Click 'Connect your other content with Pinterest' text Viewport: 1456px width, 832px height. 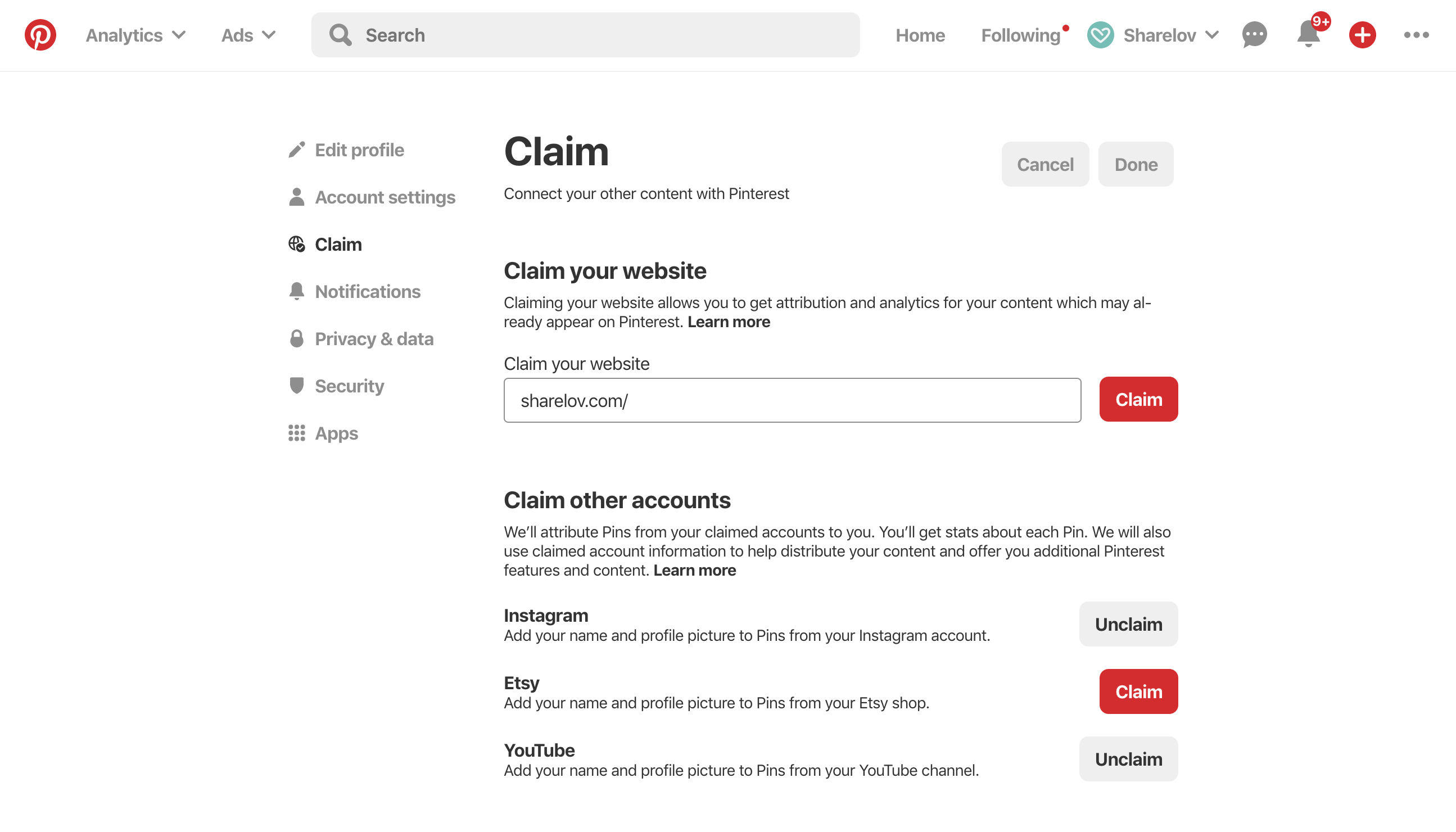coord(646,194)
